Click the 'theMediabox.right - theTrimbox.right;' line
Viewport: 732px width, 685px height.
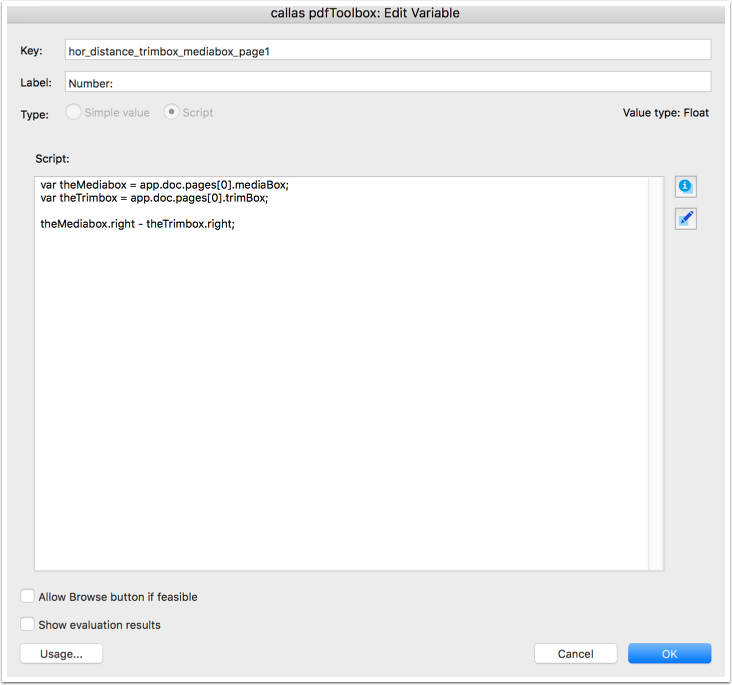[138, 224]
